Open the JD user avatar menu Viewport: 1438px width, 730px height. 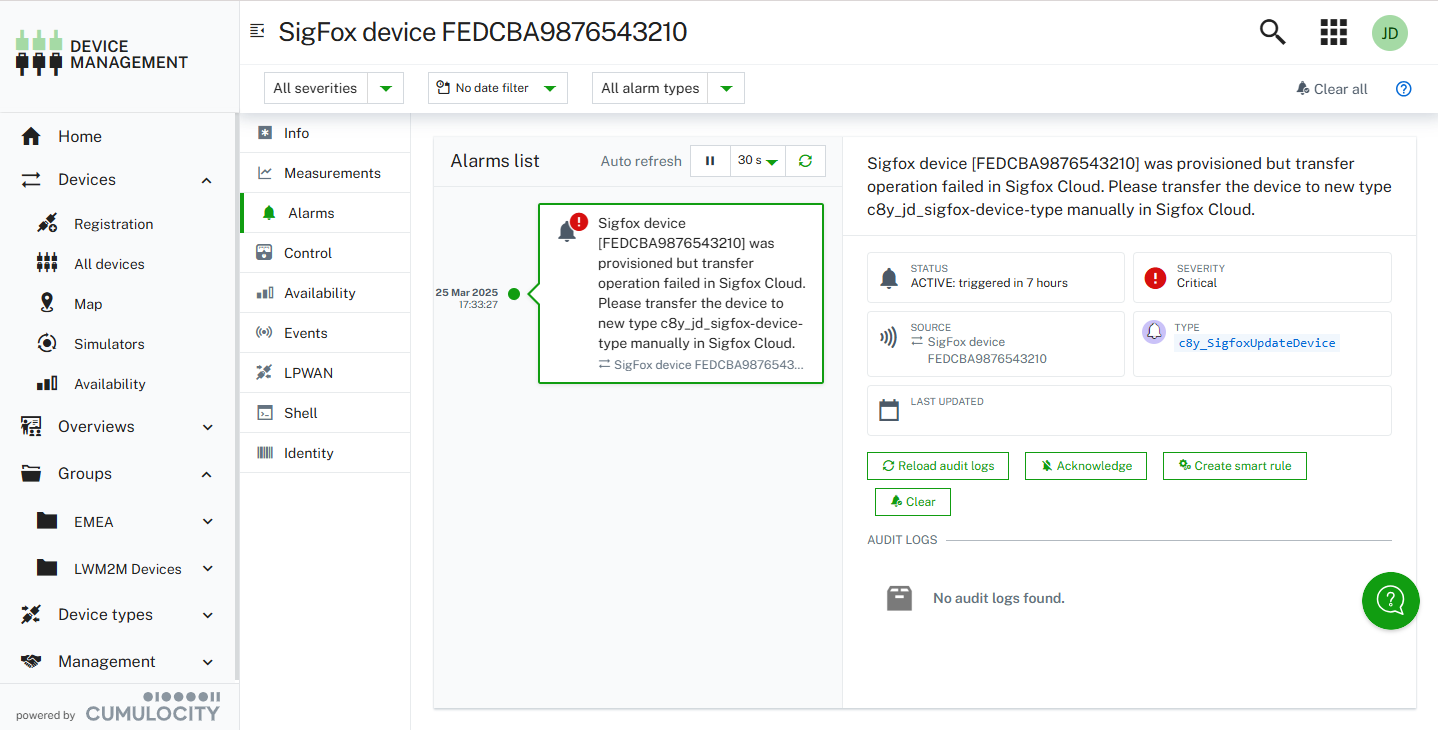1389,33
